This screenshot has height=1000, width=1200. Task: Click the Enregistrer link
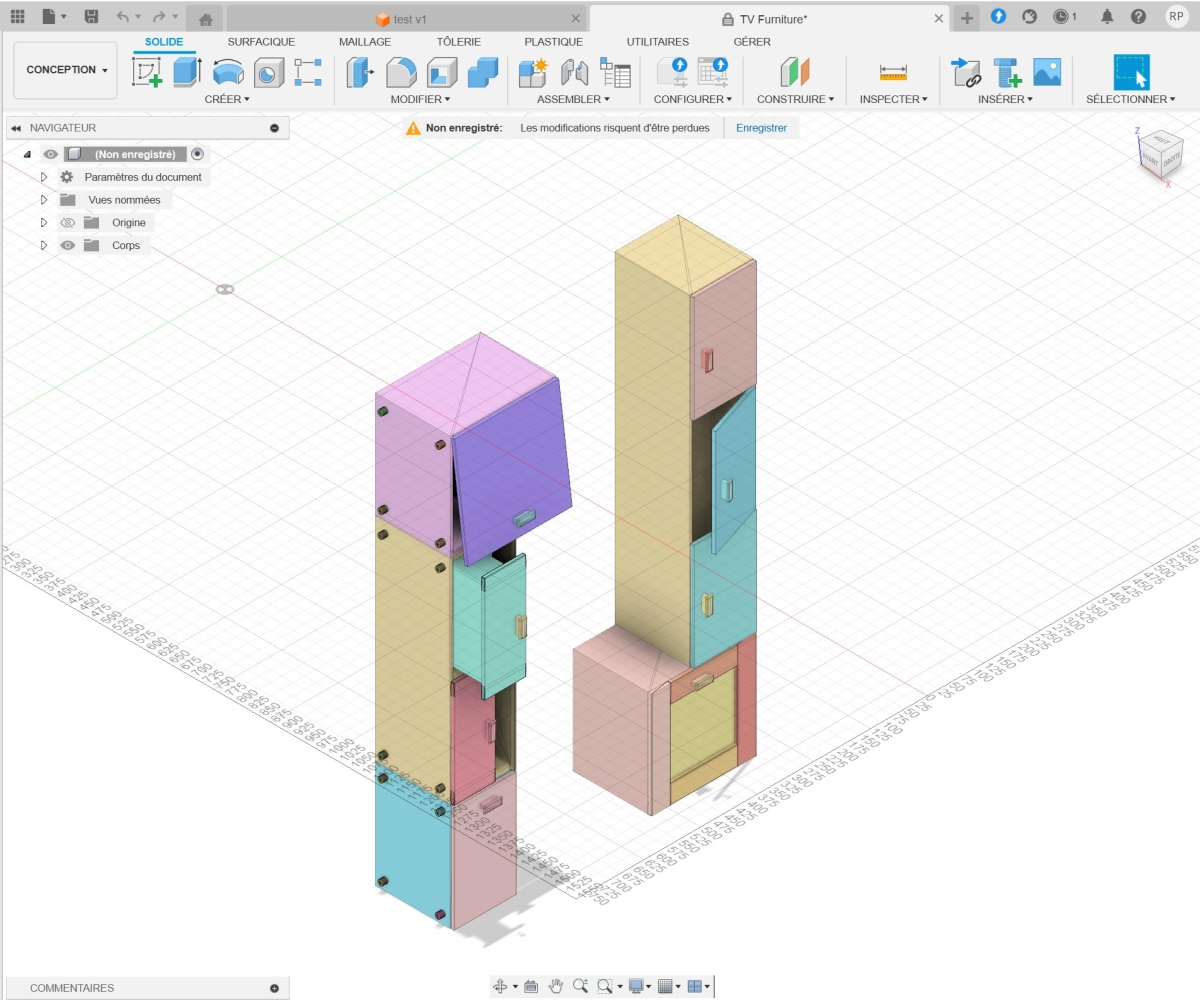[x=761, y=128]
